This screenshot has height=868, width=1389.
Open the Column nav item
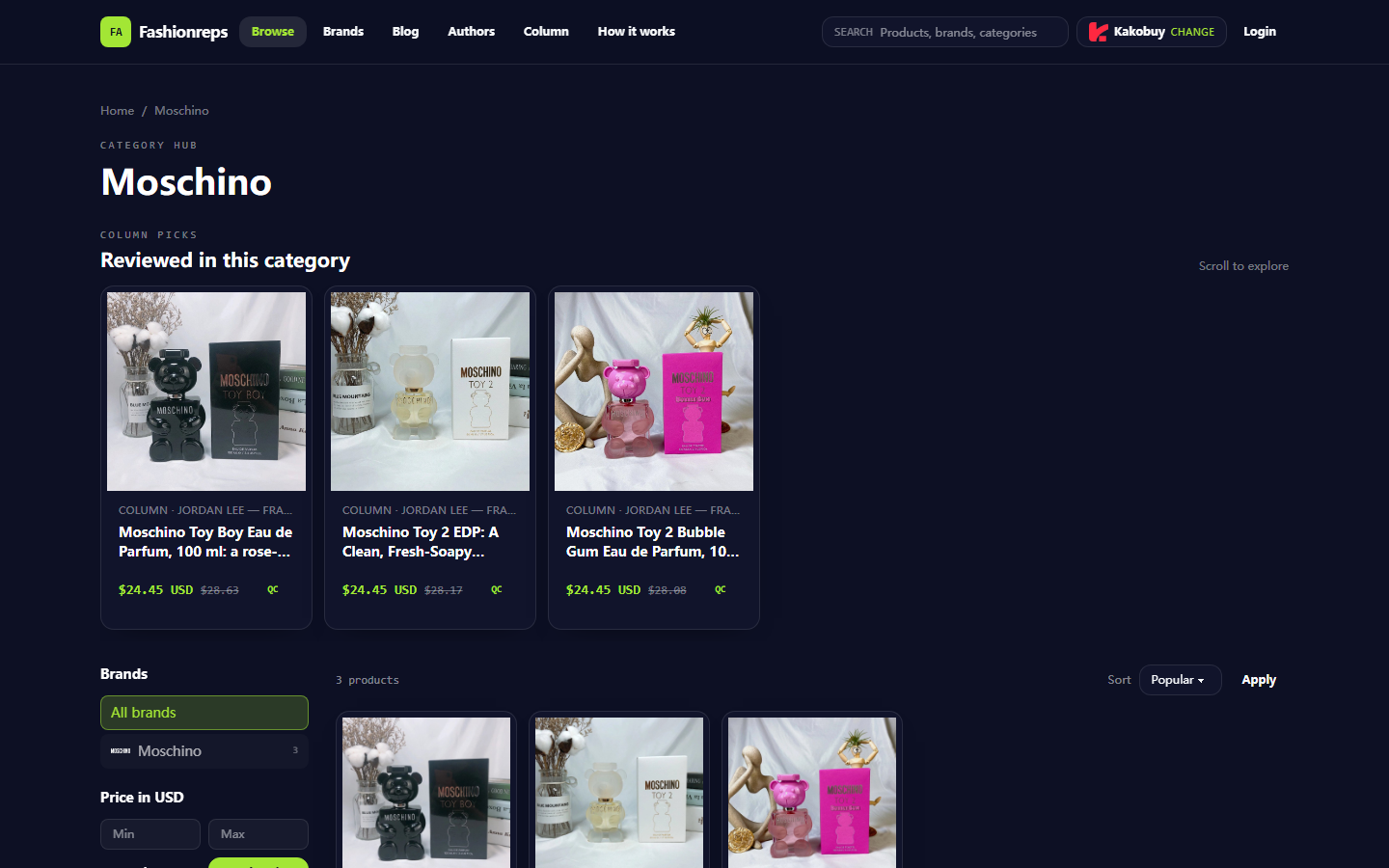(x=546, y=32)
